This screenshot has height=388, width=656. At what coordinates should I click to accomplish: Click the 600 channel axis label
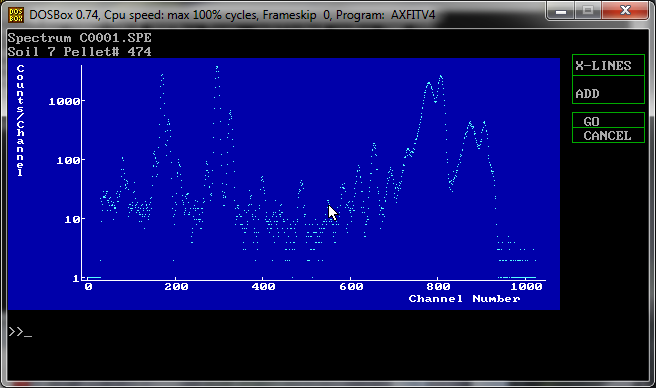pos(351,287)
